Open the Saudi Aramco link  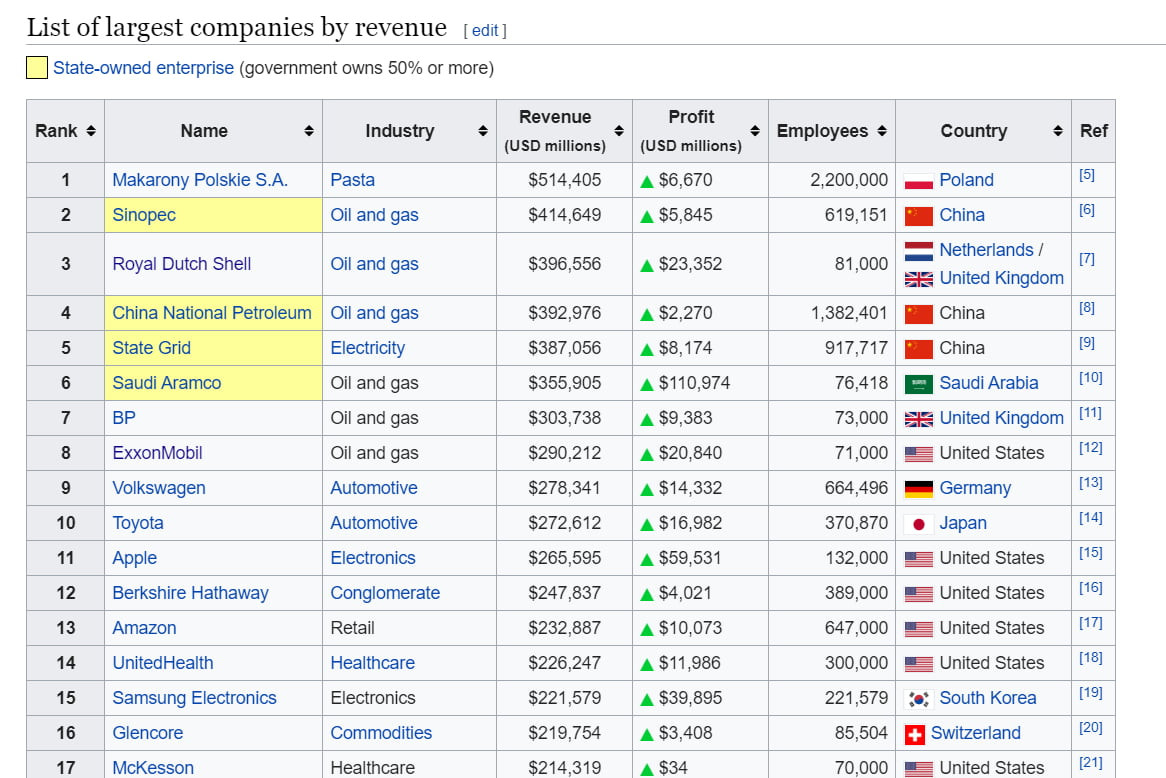click(167, 383)
